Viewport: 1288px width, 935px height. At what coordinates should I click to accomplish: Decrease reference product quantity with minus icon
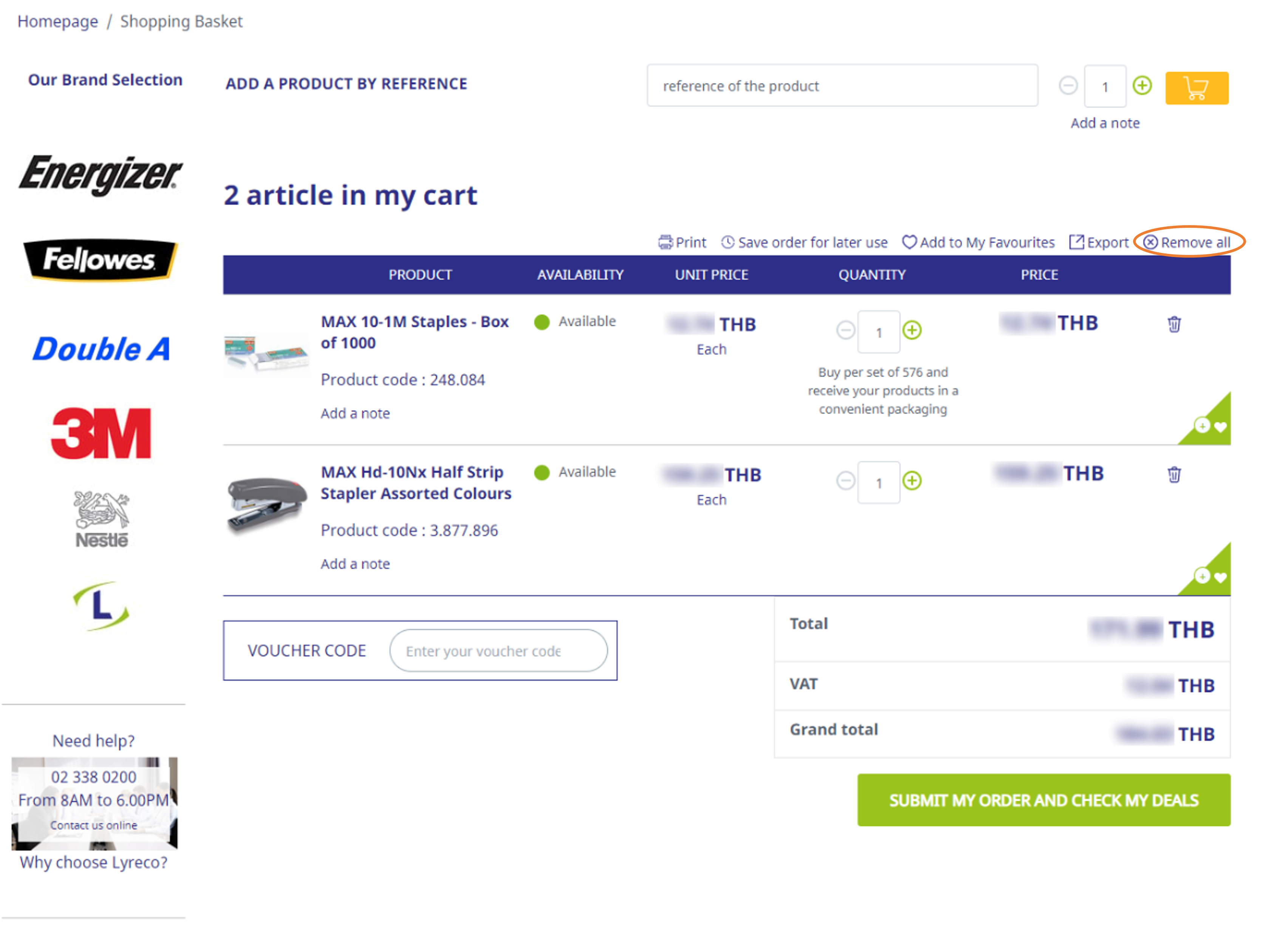[1068, 86]
